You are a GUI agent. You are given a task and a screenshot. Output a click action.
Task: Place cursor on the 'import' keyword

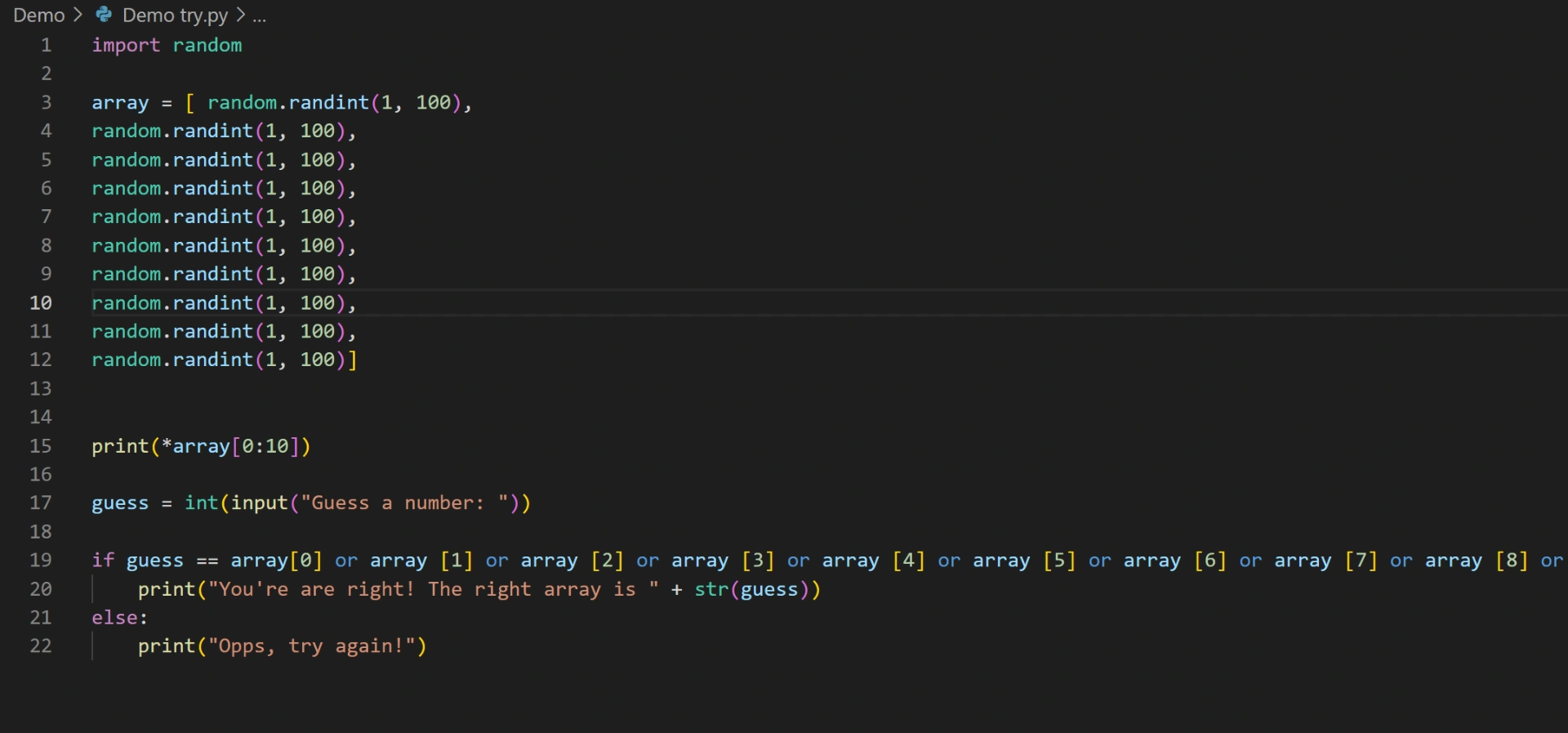(126, 46)
